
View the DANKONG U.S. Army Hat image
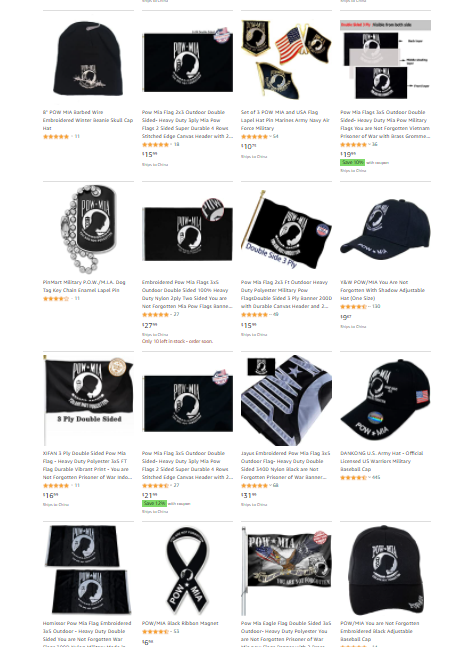pyautogui.click(x=385, y=399)
